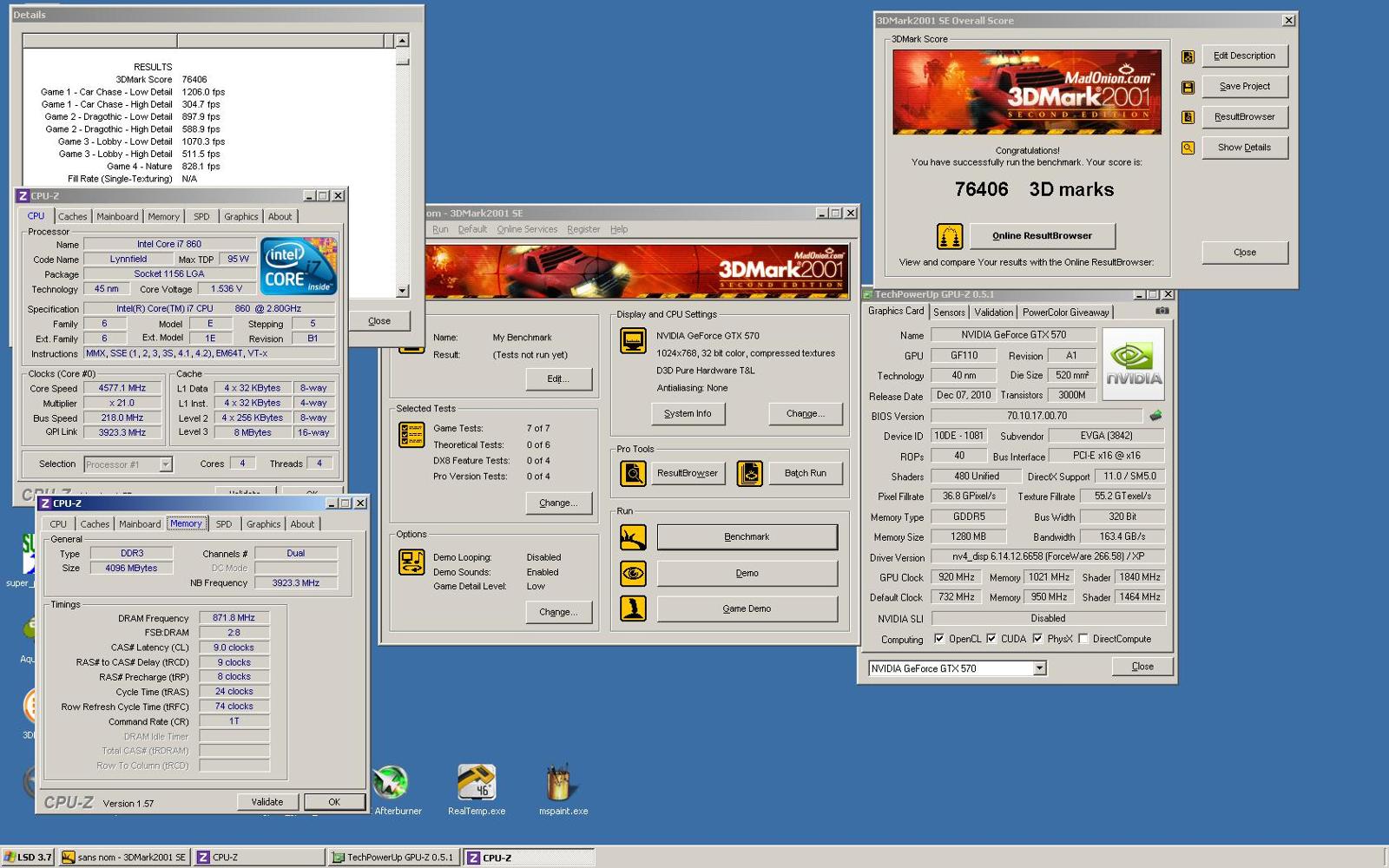Click the Pro Tools ResultBrowser magnifier icon
1389x868 pixels.
coord(633,473)
